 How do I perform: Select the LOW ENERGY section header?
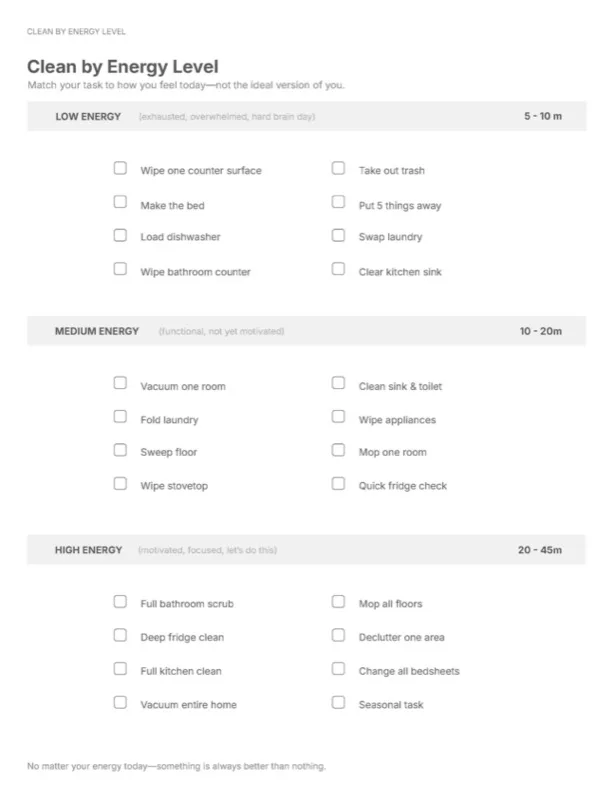307,116
